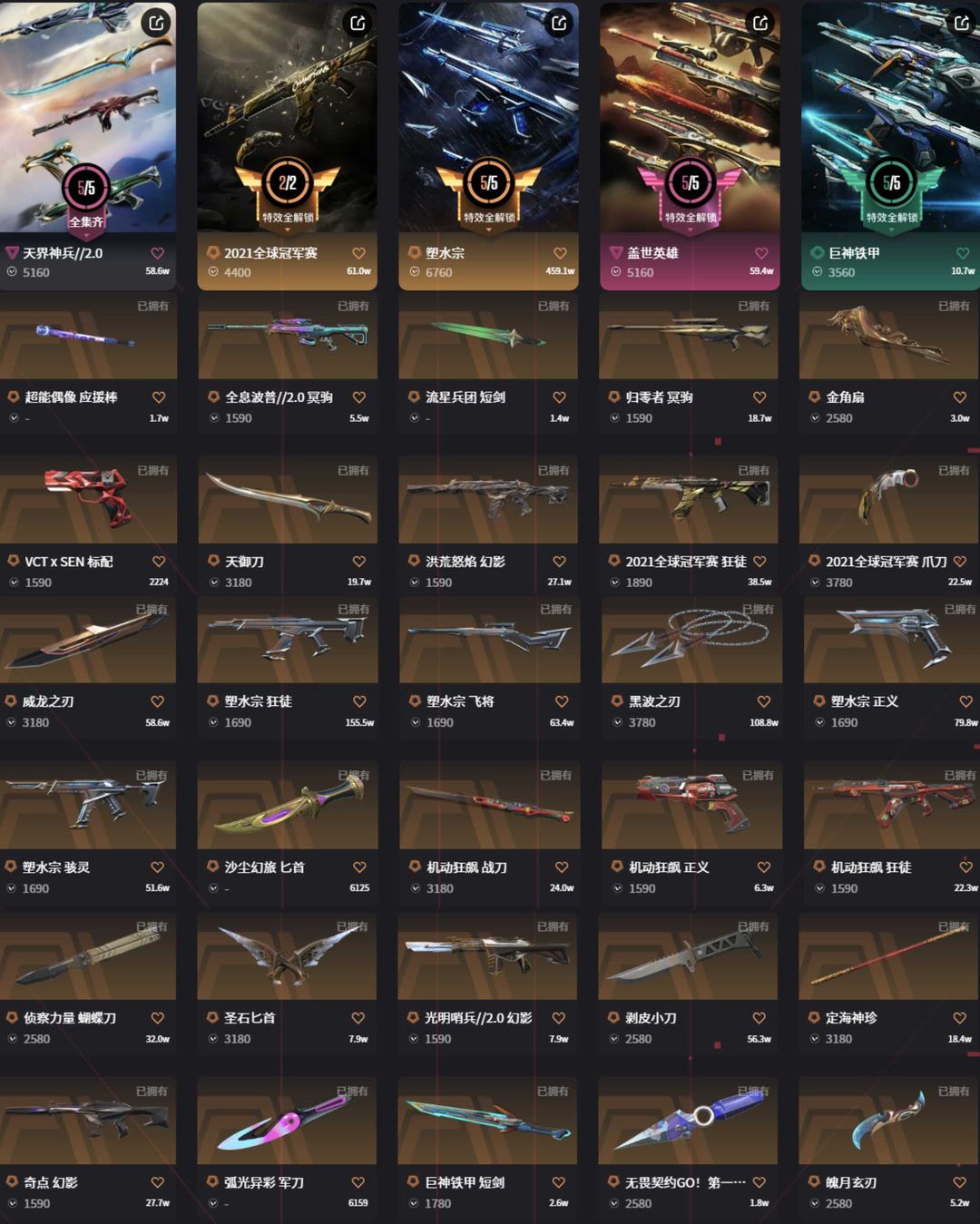Favorite the 天御刀 skin with heart
Viewport: 980px width, 1224px height.
click(359, 562)
